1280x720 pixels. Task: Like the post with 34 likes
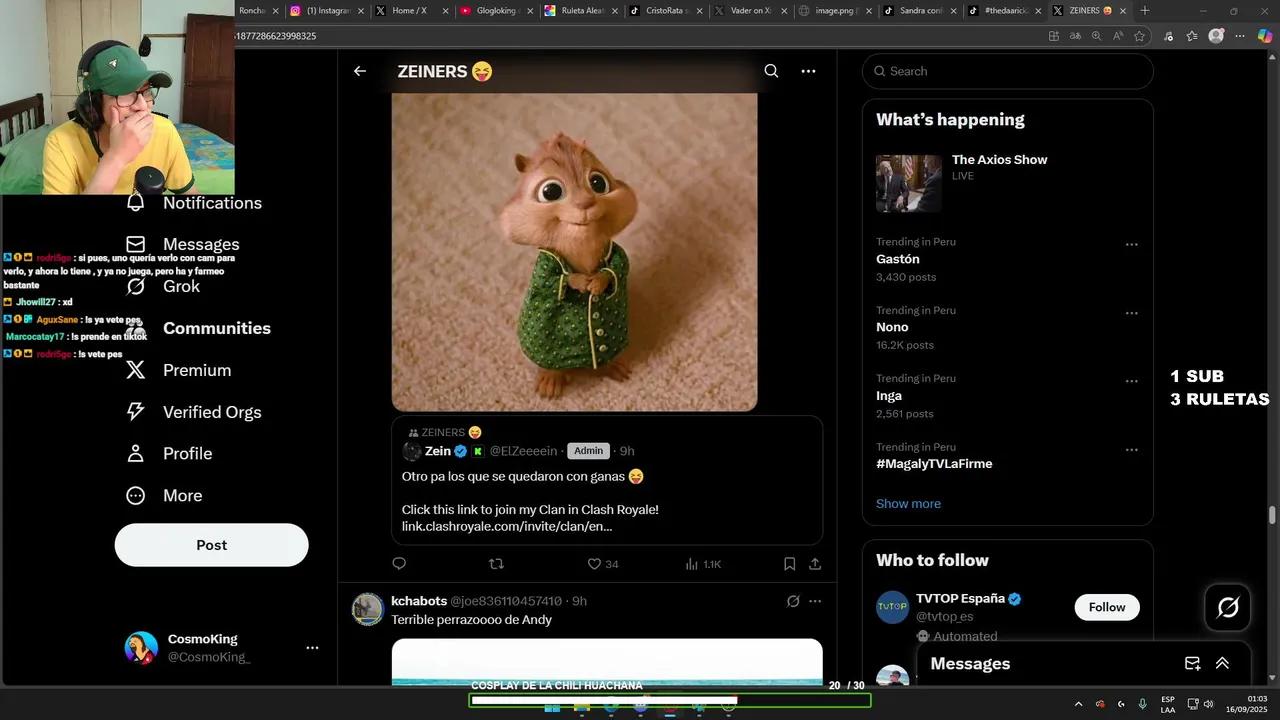(x=602, y=564)
